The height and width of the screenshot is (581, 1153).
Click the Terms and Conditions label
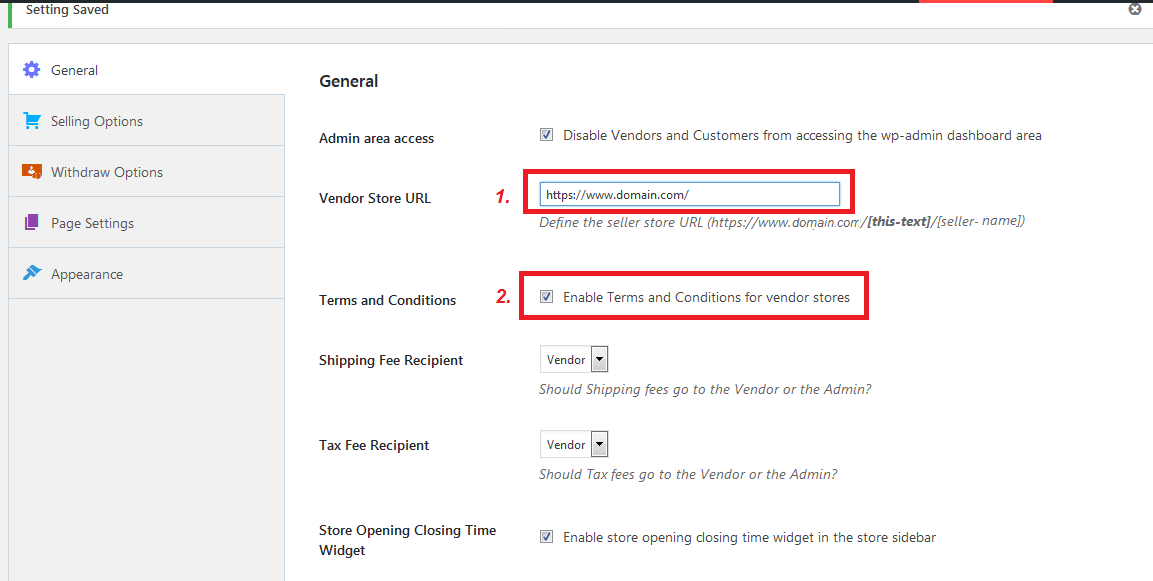click(388, 300)
